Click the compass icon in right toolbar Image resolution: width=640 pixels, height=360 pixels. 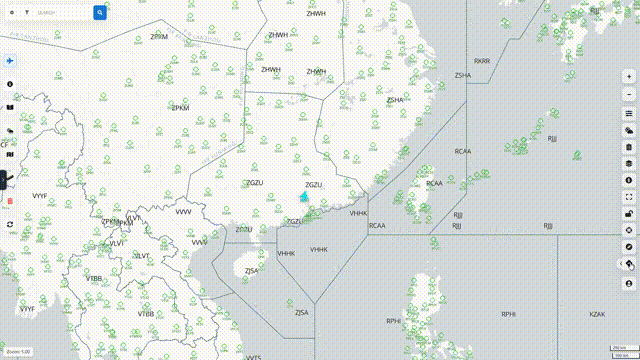629,247
